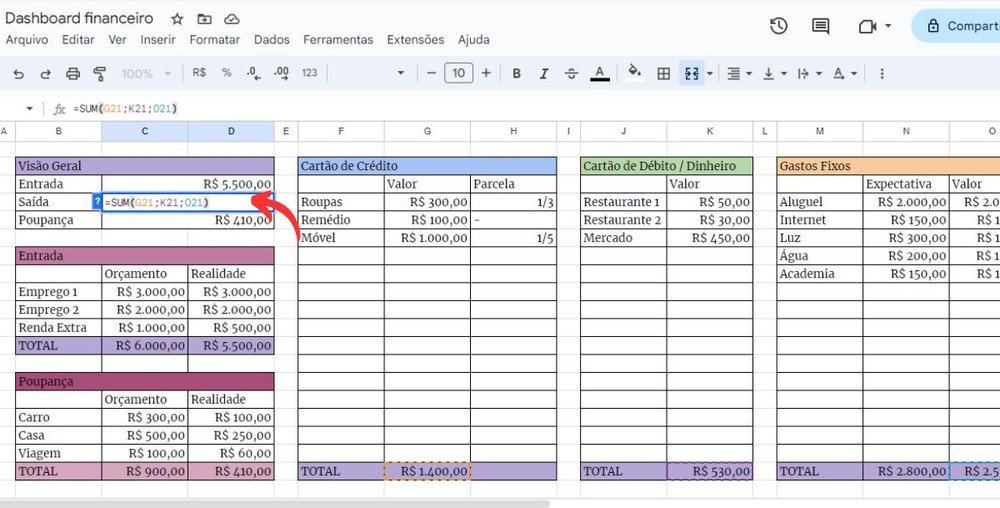Redo the last action
This screenshot has height=508, width=1000.
(x=45, y=74)
